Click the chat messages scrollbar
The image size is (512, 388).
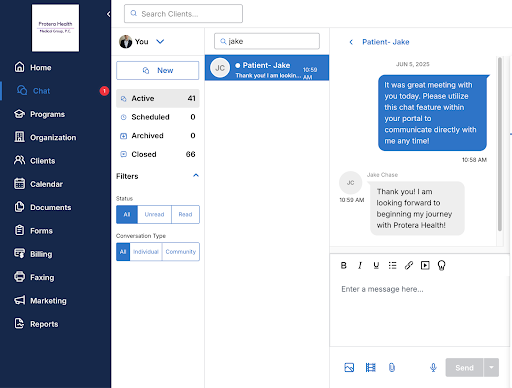pos(500,144)
